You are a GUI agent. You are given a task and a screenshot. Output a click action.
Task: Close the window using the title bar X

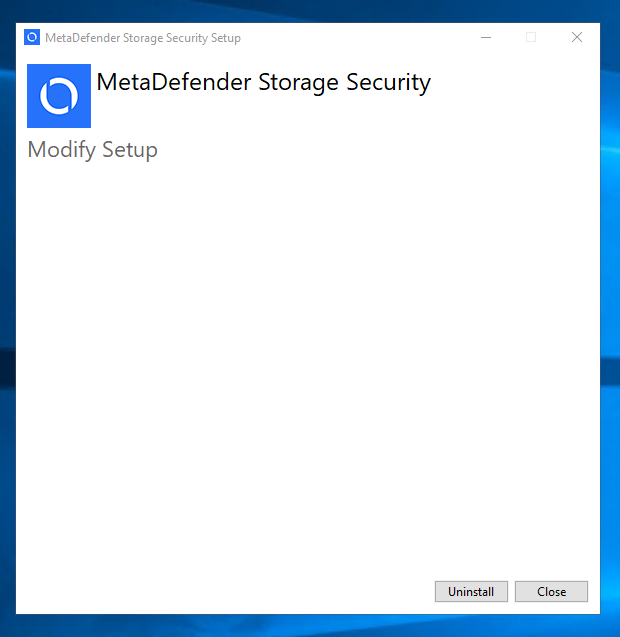point(577,37)
